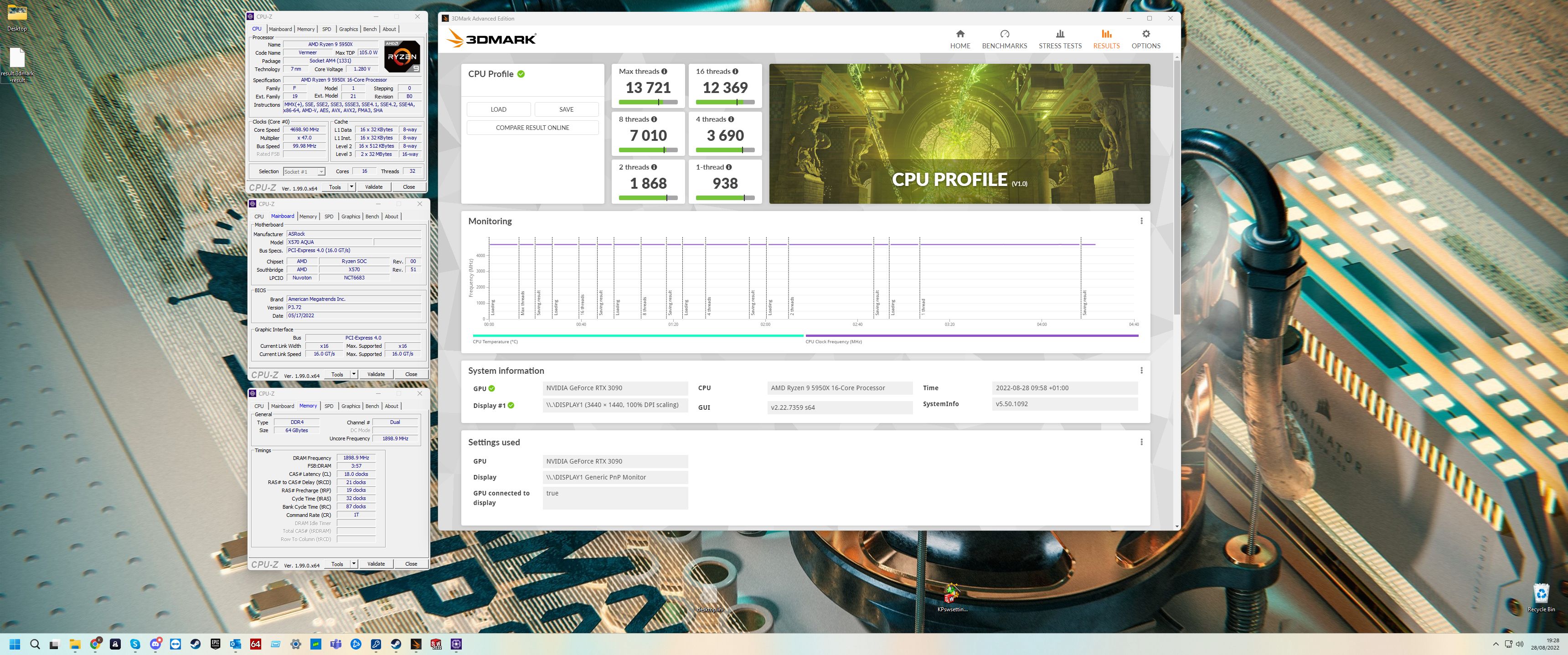Go to Benchmarks in 3DMark
This screenshot has height=655, width=1568.
[1004, 40]
